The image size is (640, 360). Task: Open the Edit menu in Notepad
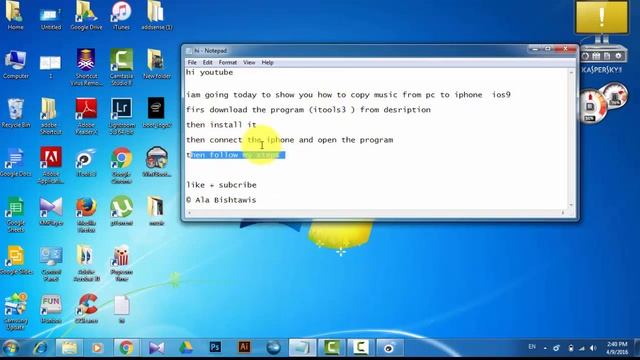[x=207, y=62]
